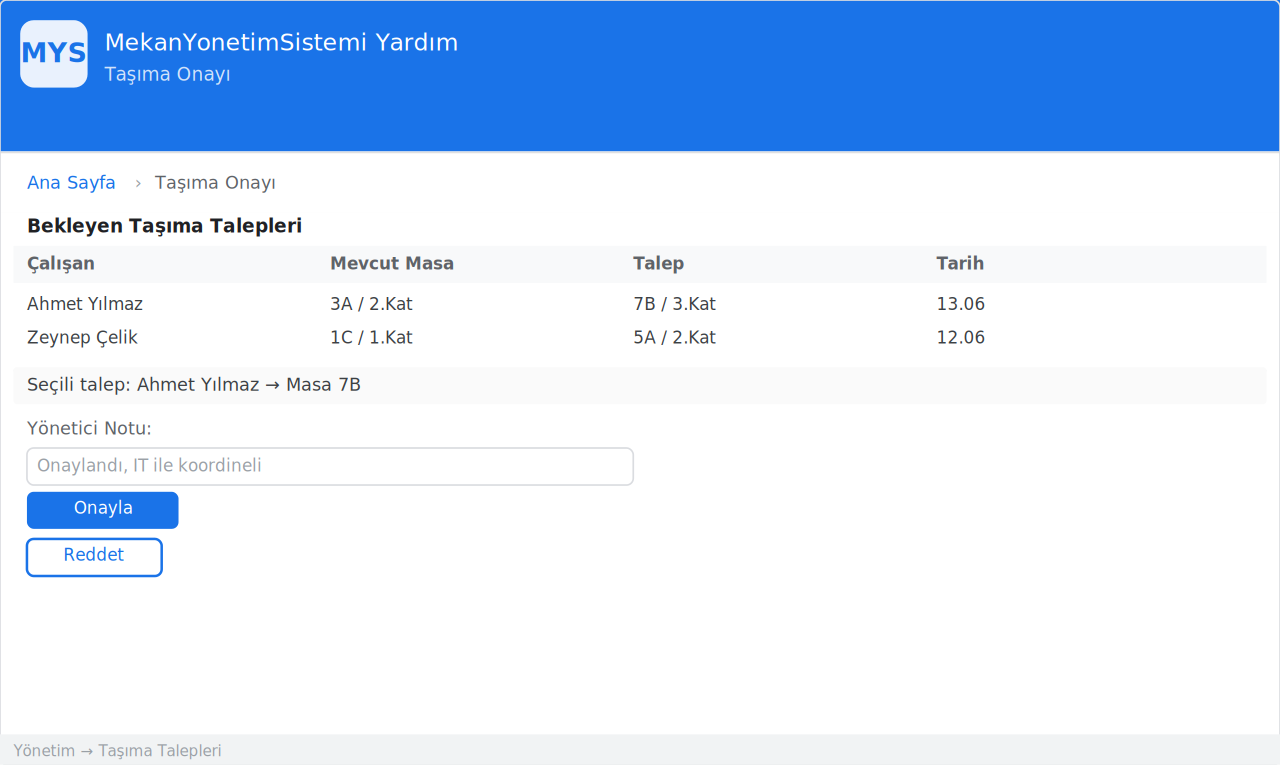Viewport: 1280px width, 765px height.
Task: Focus the Yönetici Notu input field
Action: point(330,466)
